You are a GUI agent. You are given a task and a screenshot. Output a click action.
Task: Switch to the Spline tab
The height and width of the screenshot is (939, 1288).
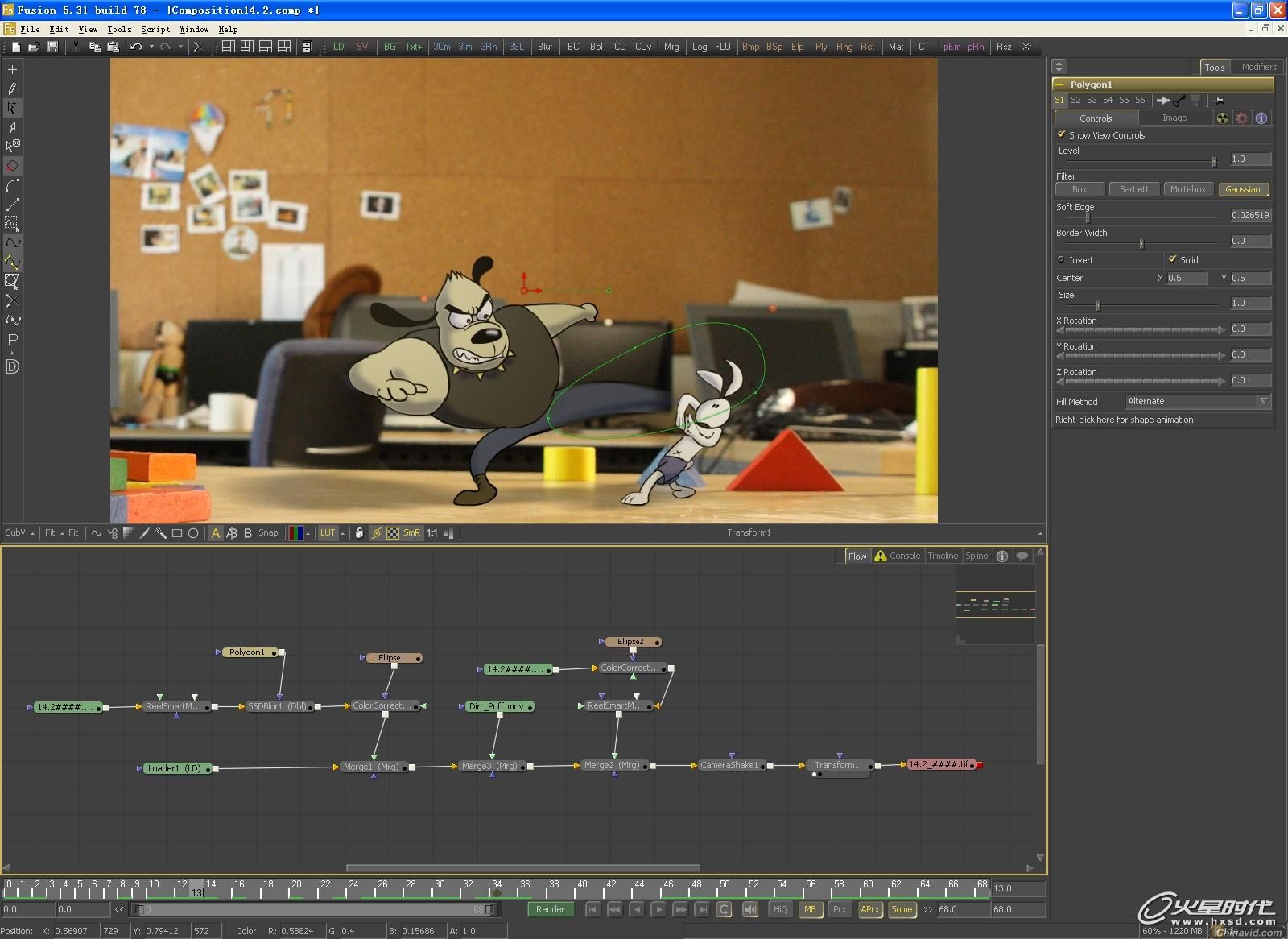pyautogui.click(x=976, y=556)
